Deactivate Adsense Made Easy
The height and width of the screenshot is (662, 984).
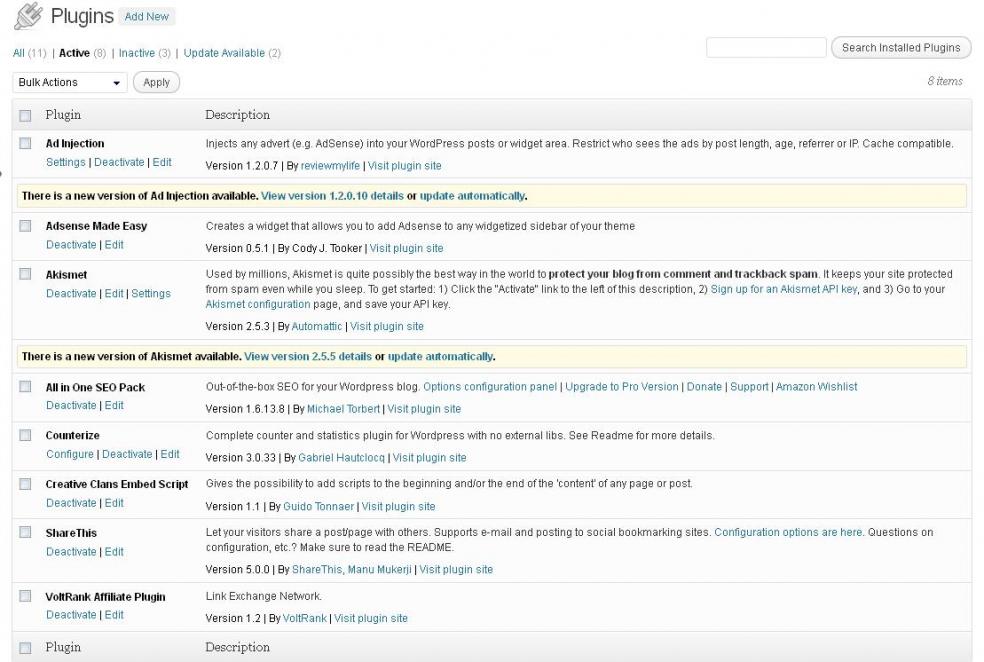(x=71, y=245)
